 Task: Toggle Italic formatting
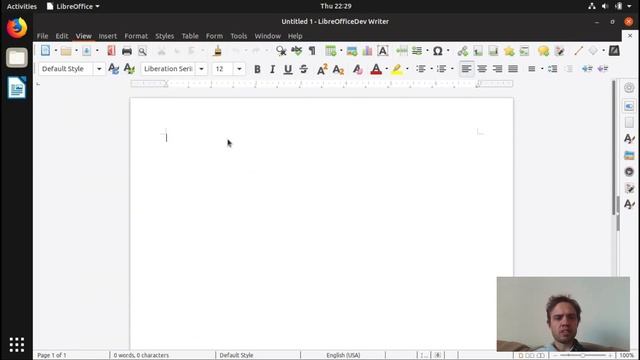pyautogui.click(x=272, y=69)
